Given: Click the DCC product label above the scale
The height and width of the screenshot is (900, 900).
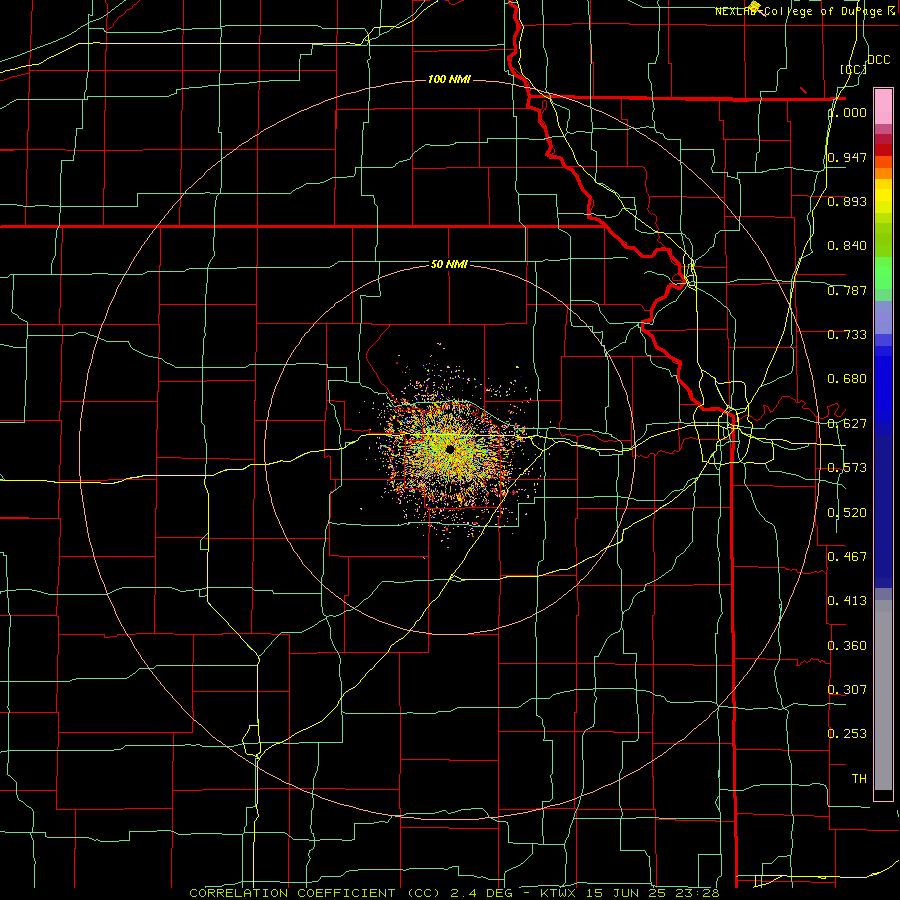Looking at the screenshot, I should click(x=878, y=60).
